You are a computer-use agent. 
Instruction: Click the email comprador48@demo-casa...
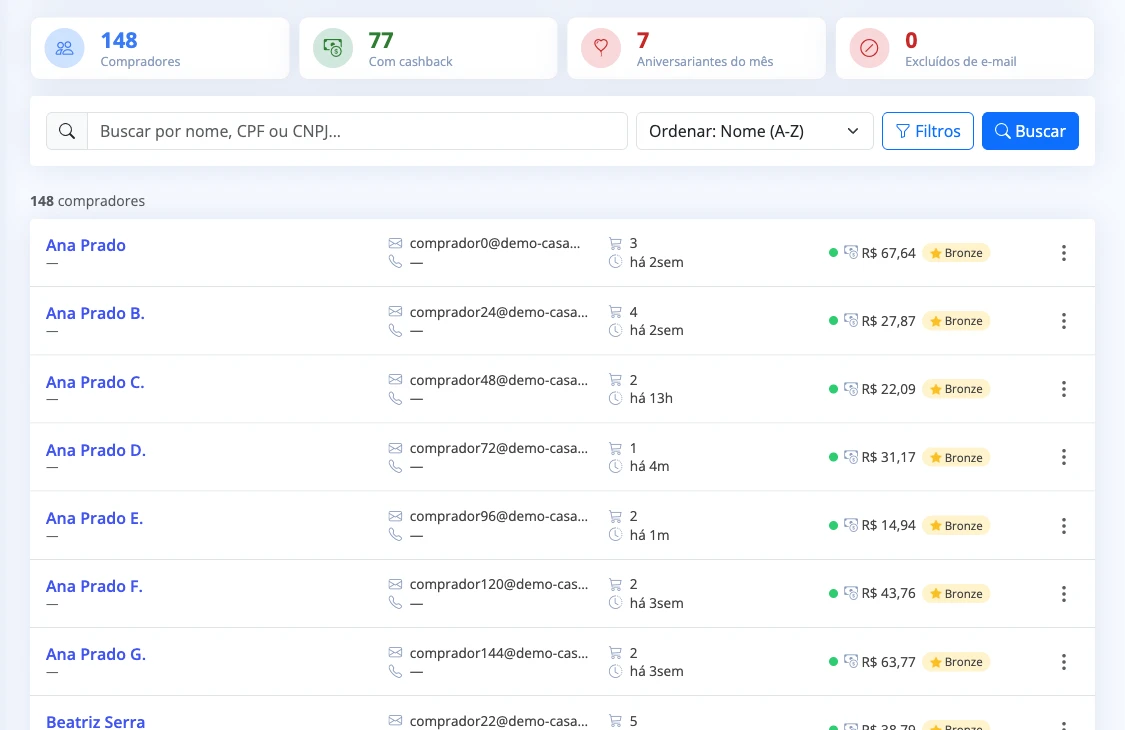pos(499,380)
